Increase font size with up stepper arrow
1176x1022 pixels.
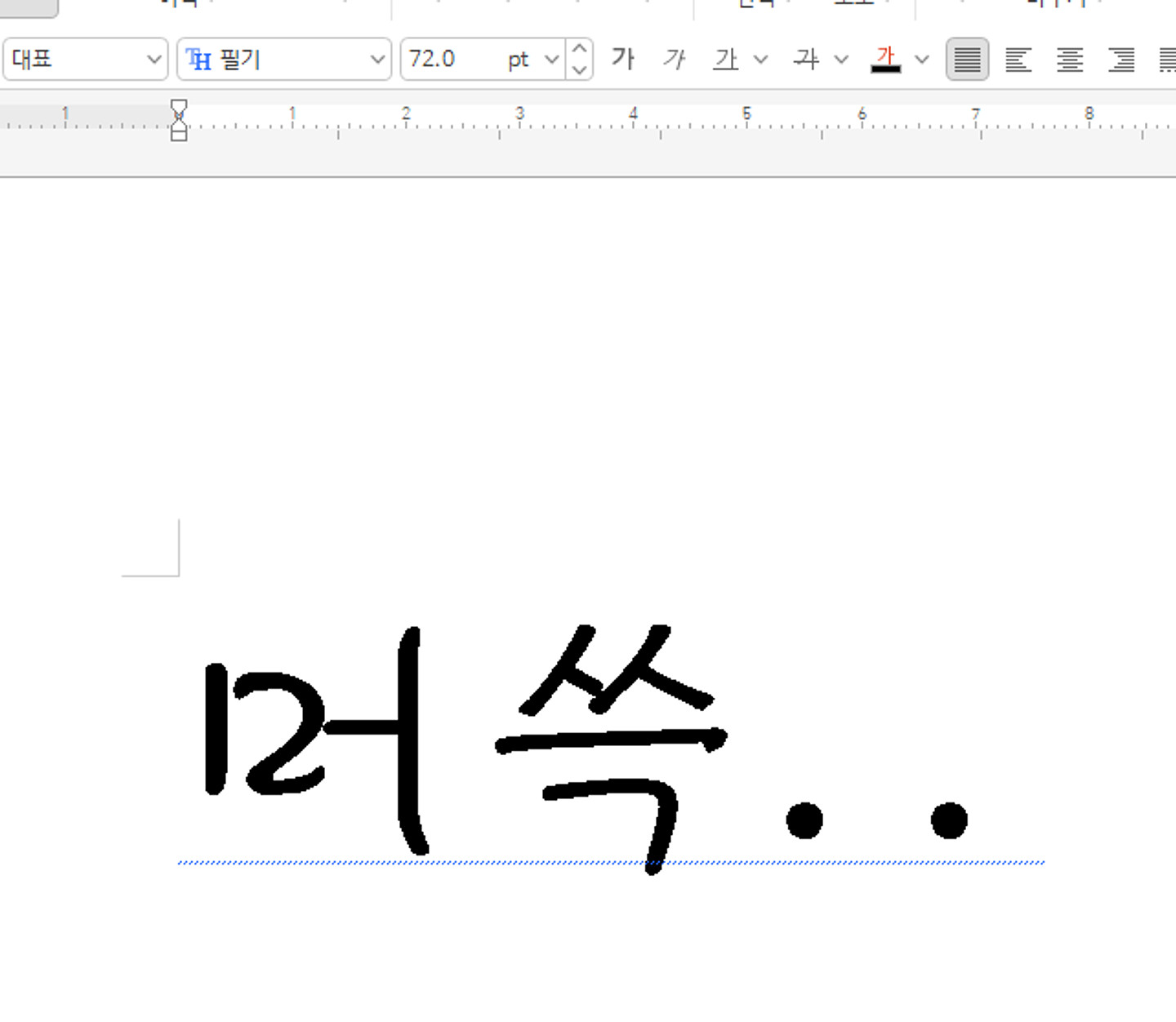coord(579,49)
